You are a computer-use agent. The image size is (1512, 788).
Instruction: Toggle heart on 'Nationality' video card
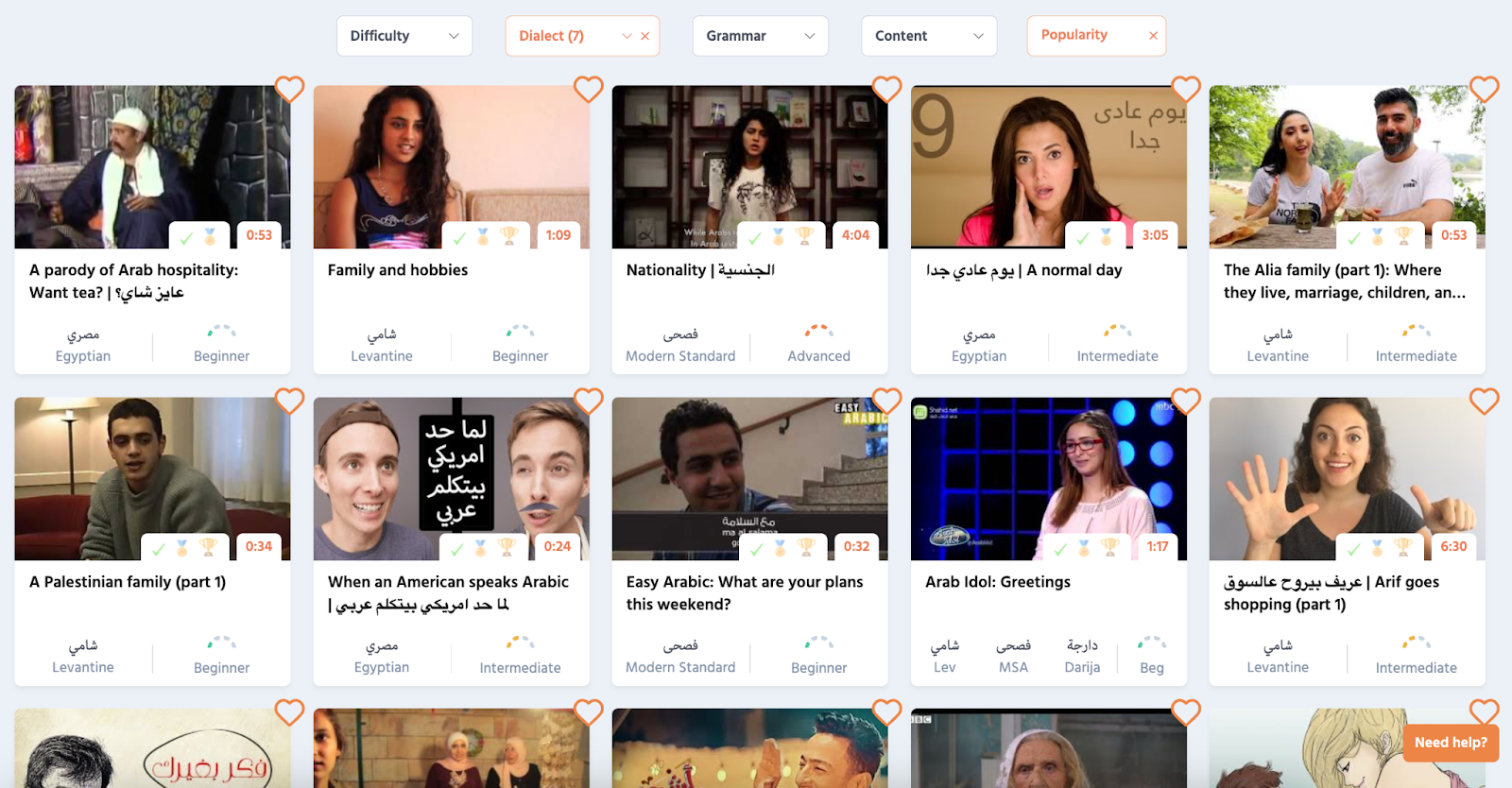[886, 90]
